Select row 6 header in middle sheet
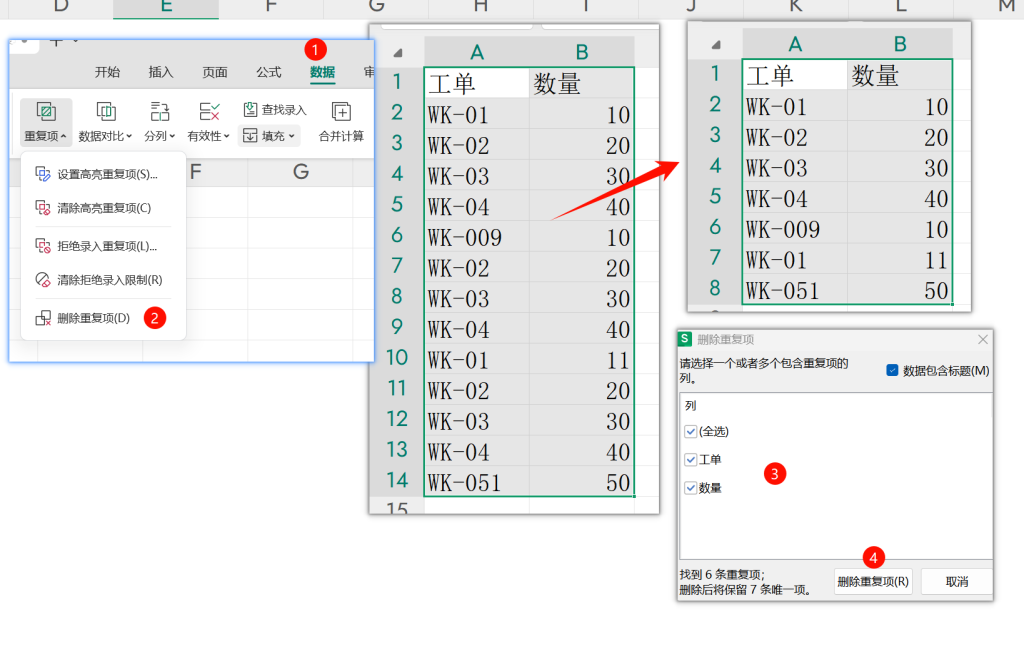This screenshot has height=645, width=1024. click(397, 236)
